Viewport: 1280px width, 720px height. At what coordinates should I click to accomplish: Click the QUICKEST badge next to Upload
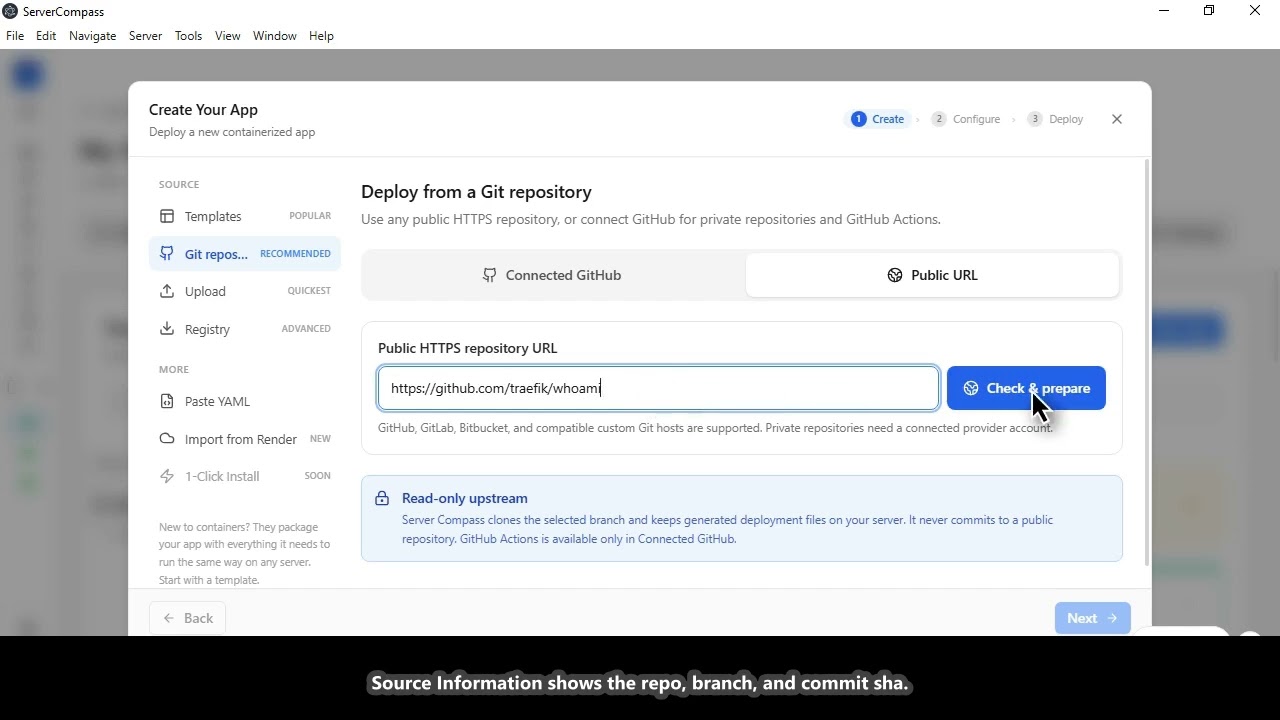point(309,291)
